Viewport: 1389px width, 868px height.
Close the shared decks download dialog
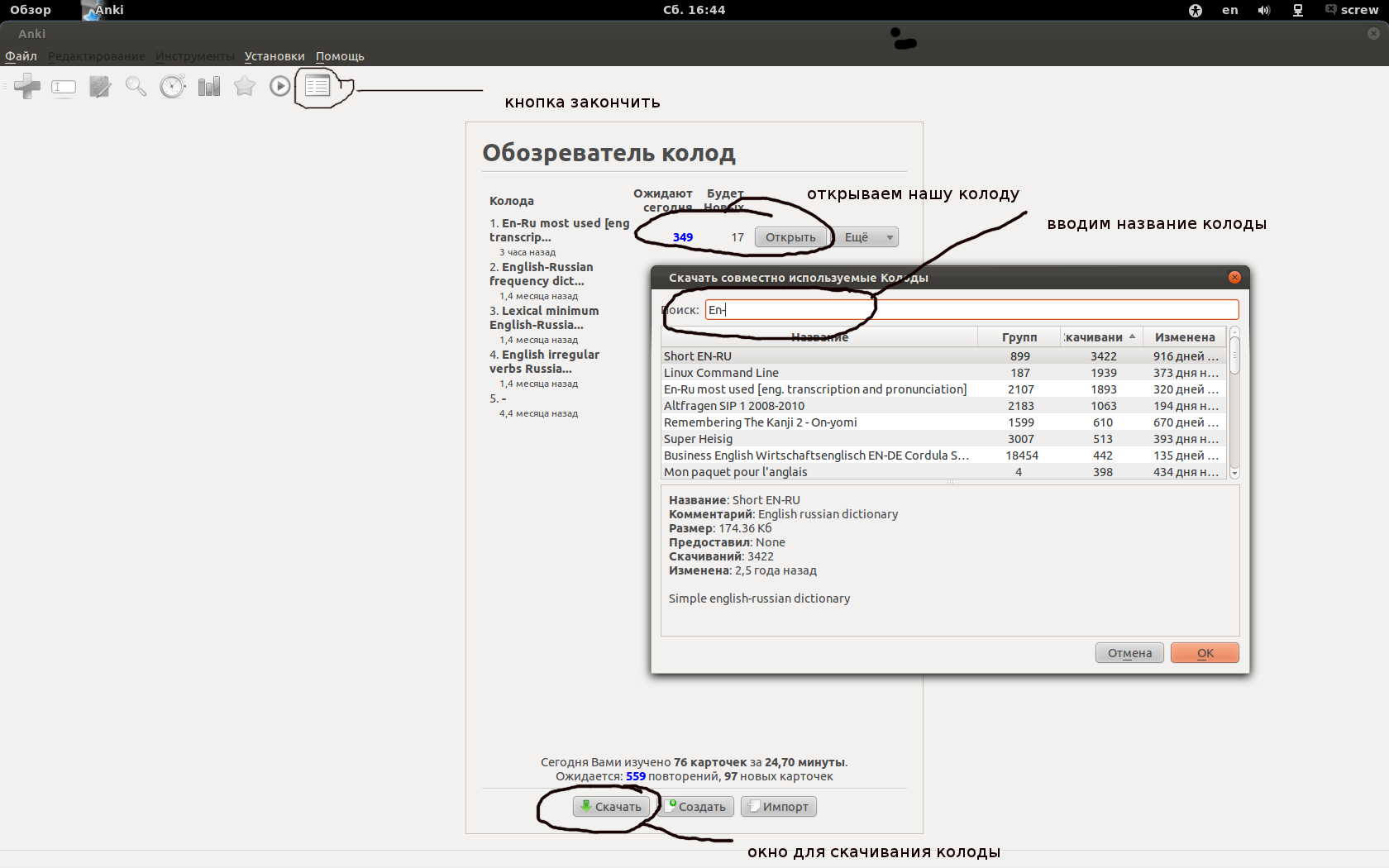(1234, 278)
